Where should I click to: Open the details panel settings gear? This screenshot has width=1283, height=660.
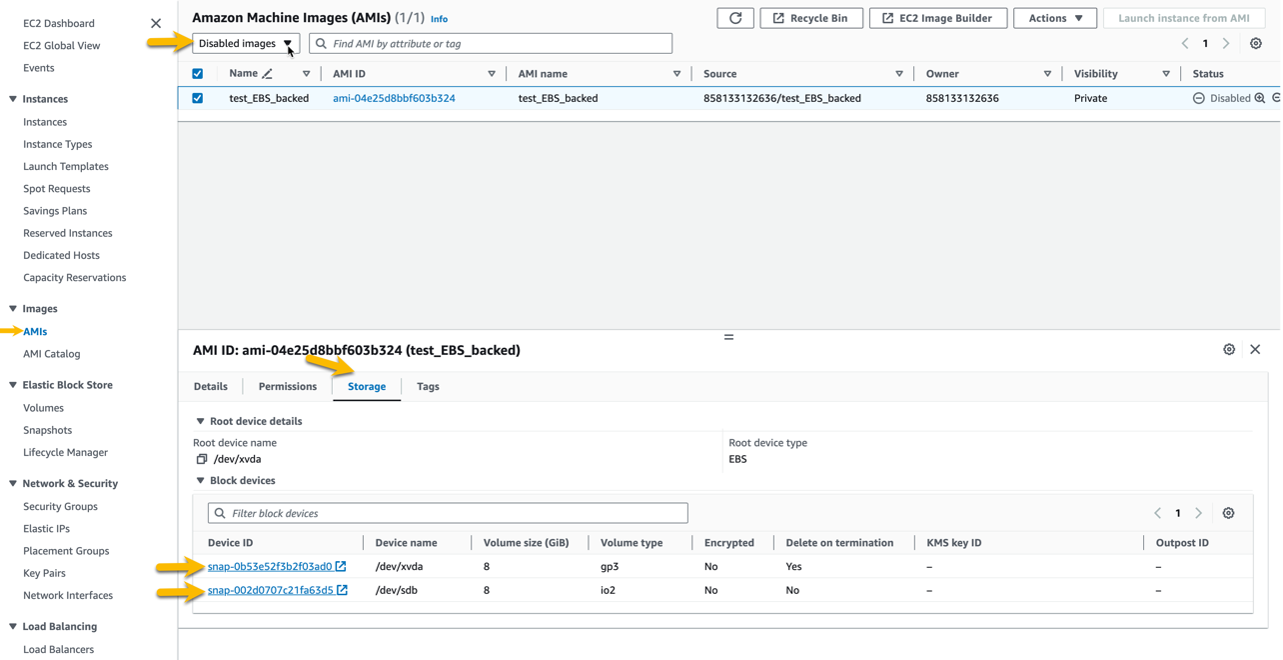click(x=1229, y=349)
